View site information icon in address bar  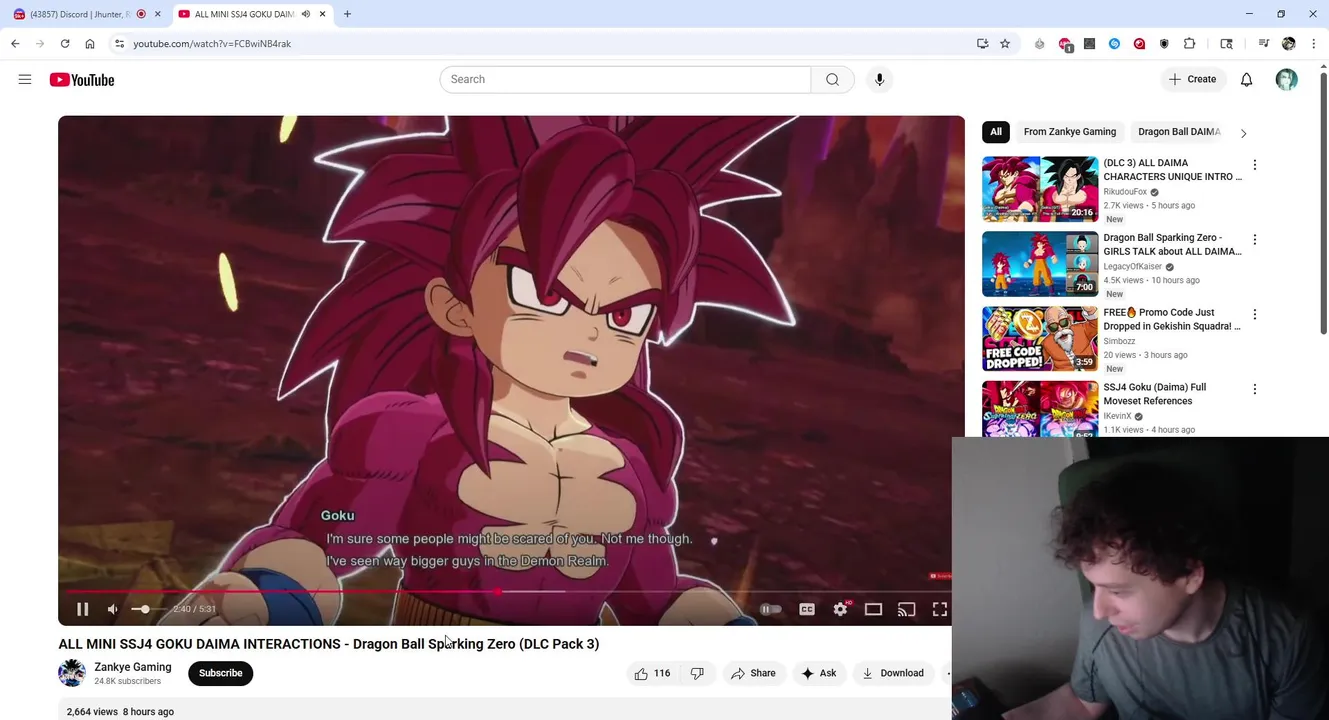coord(119,44)
